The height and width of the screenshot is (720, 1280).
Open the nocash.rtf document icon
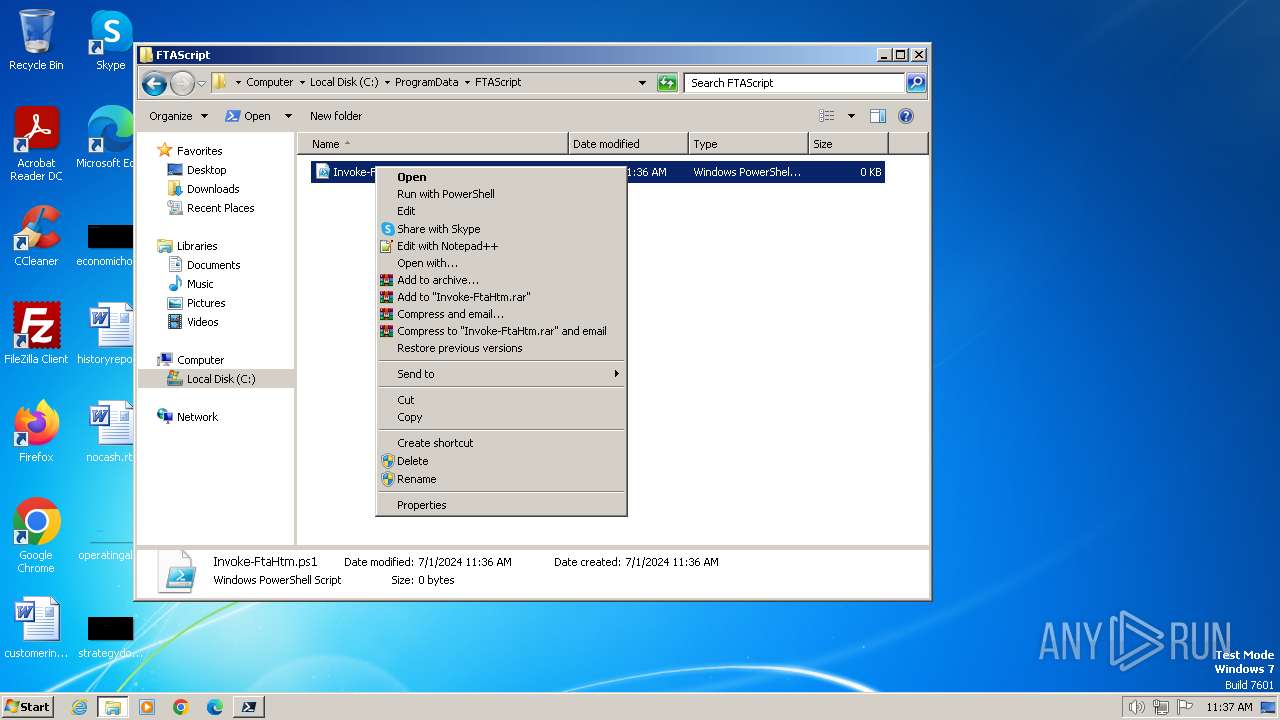coord(110,432)
